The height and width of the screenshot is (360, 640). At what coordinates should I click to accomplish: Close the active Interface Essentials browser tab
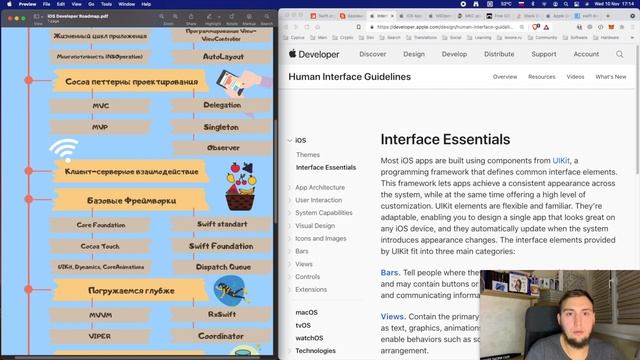tap(392, 16)
